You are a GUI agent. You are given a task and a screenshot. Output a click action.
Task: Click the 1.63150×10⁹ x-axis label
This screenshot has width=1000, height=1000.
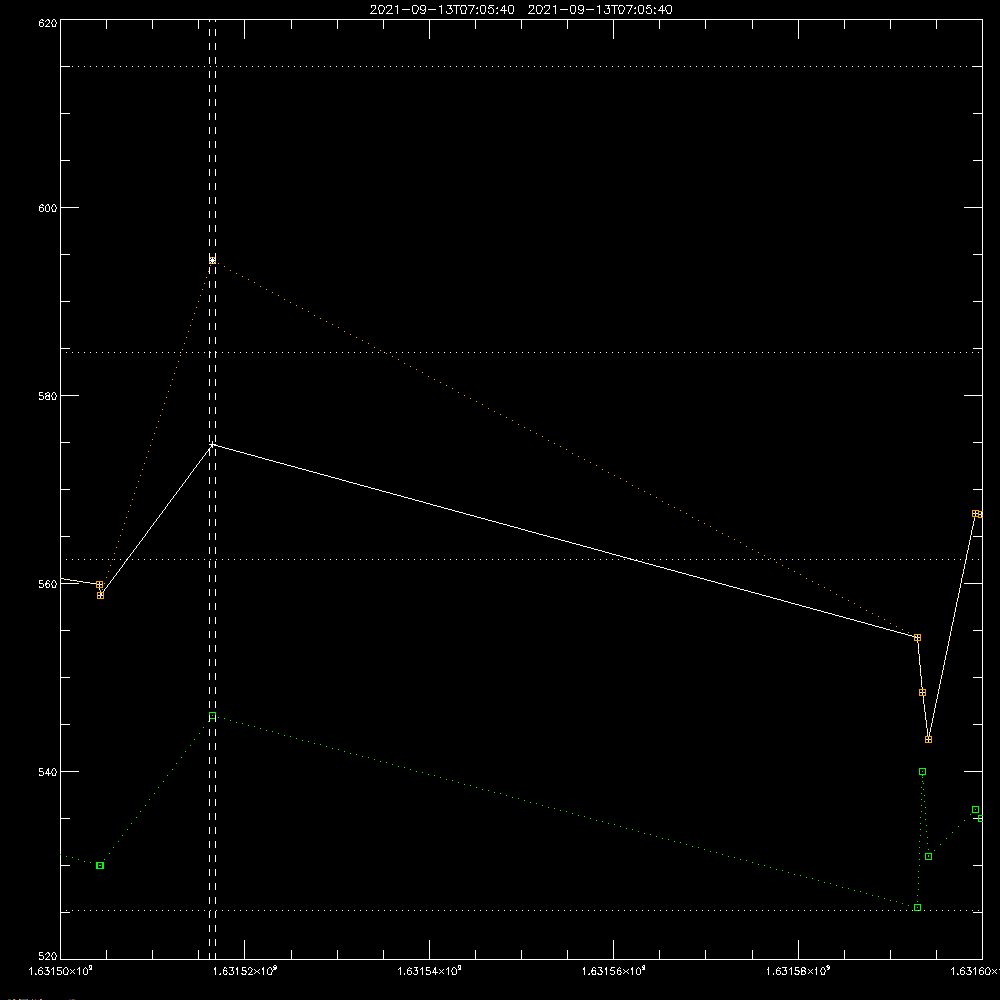[61, 971]
